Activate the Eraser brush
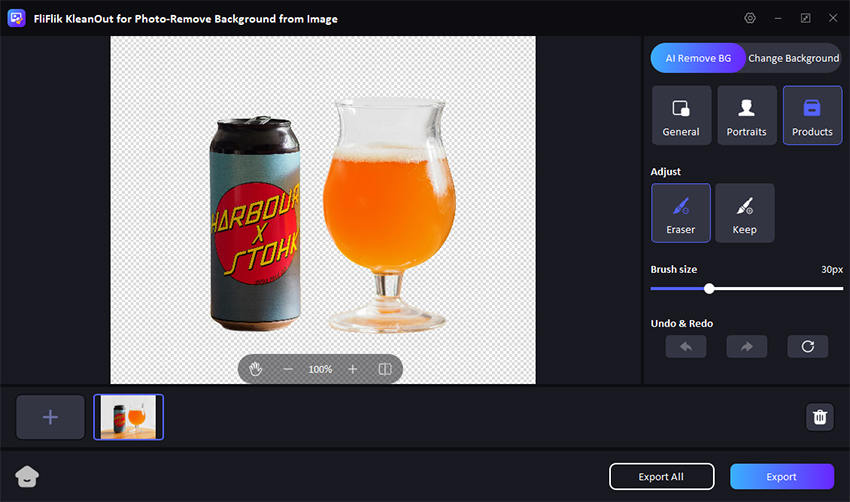Screen dimensions: 850x502 (681, 213)
